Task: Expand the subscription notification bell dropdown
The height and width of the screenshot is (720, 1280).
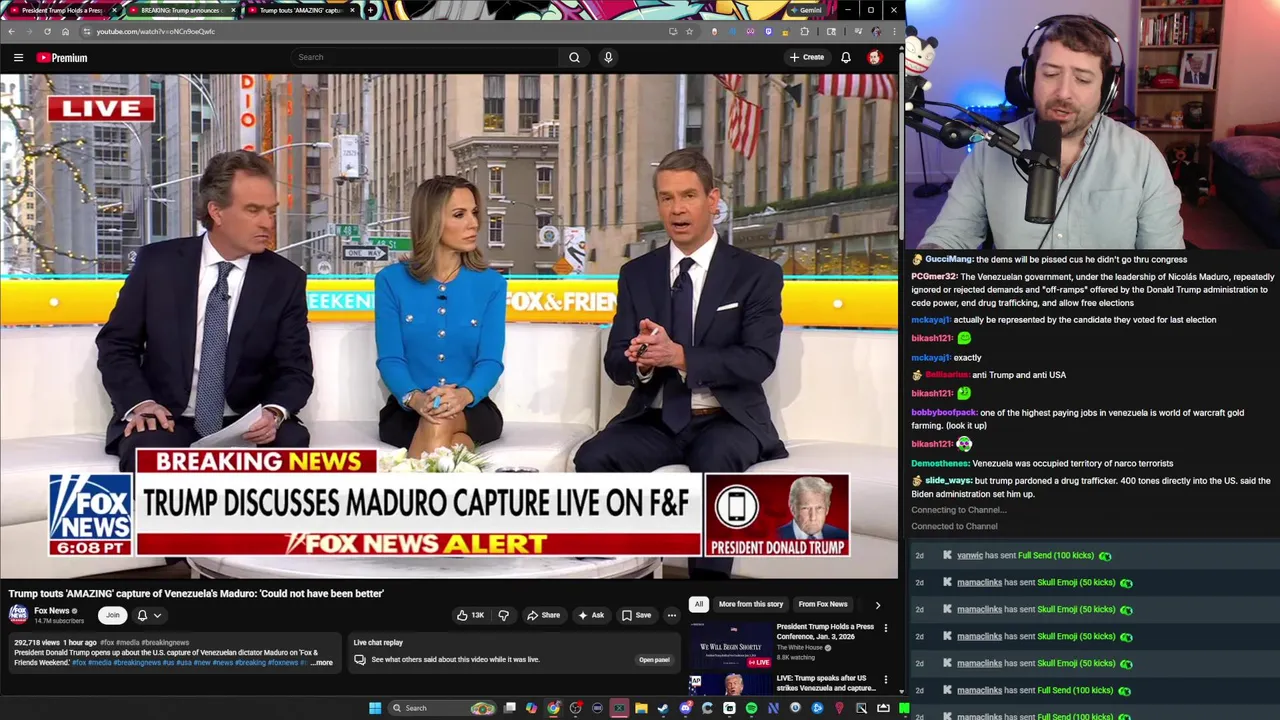Action: tap(149, 615)
